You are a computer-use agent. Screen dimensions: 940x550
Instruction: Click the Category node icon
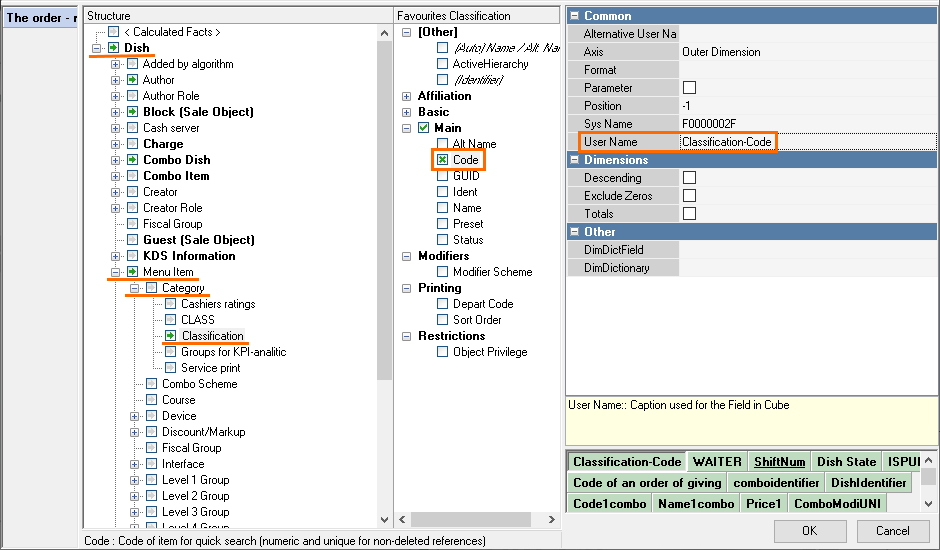click(152, 288)
